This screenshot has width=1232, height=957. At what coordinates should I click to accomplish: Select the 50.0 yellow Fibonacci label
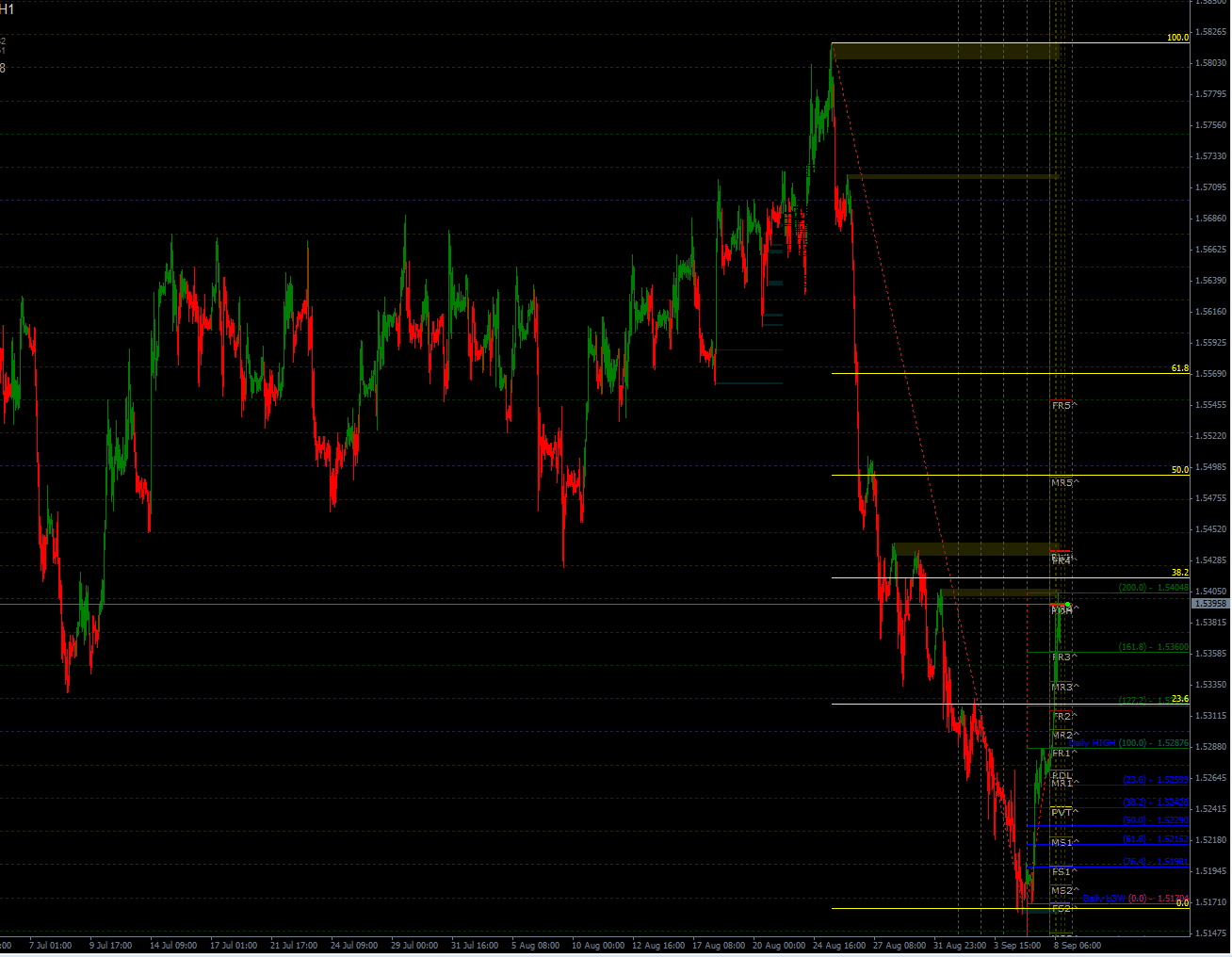1180,469
